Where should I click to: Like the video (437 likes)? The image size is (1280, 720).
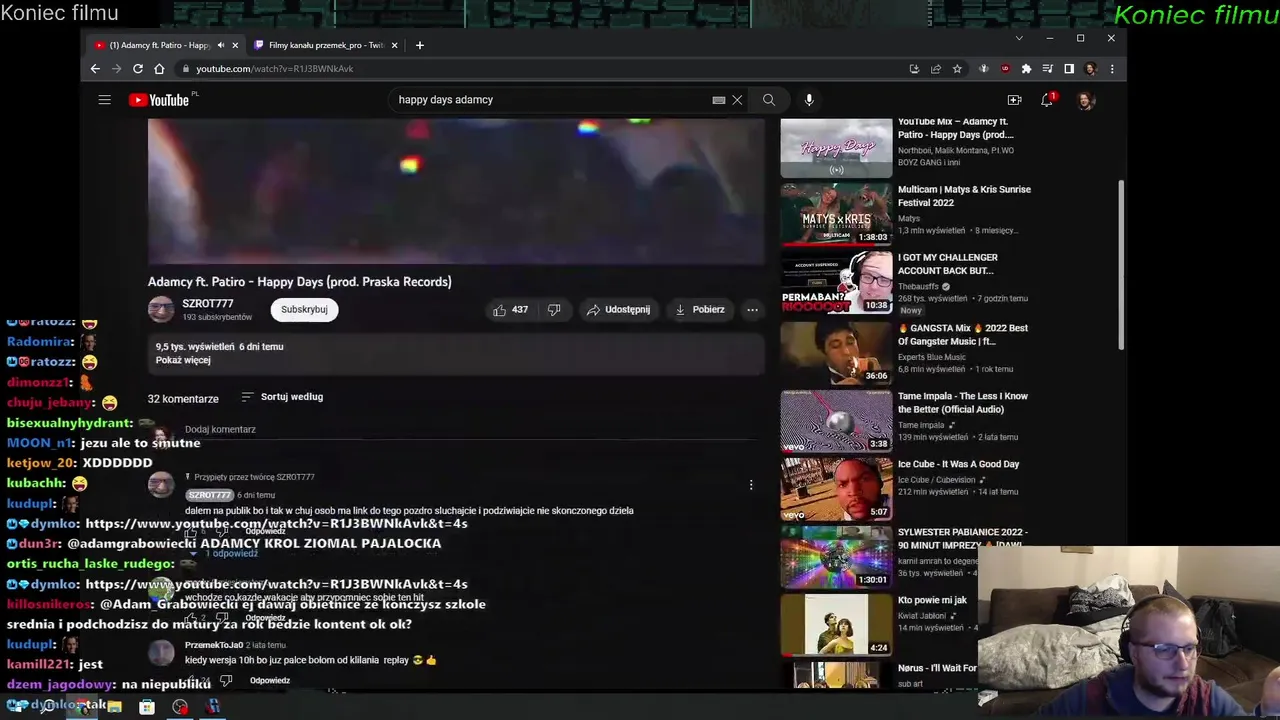coord(510,310)
